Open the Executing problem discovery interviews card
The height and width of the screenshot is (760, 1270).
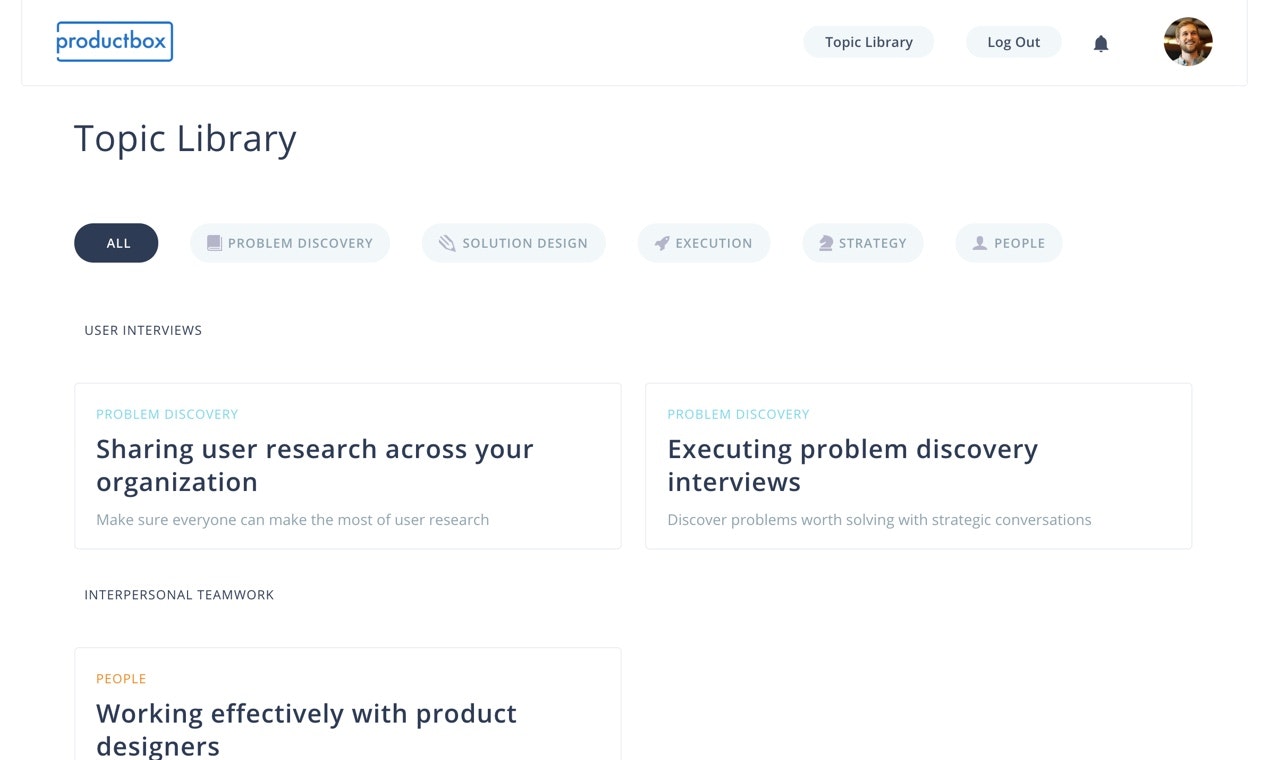coord(918,465)
